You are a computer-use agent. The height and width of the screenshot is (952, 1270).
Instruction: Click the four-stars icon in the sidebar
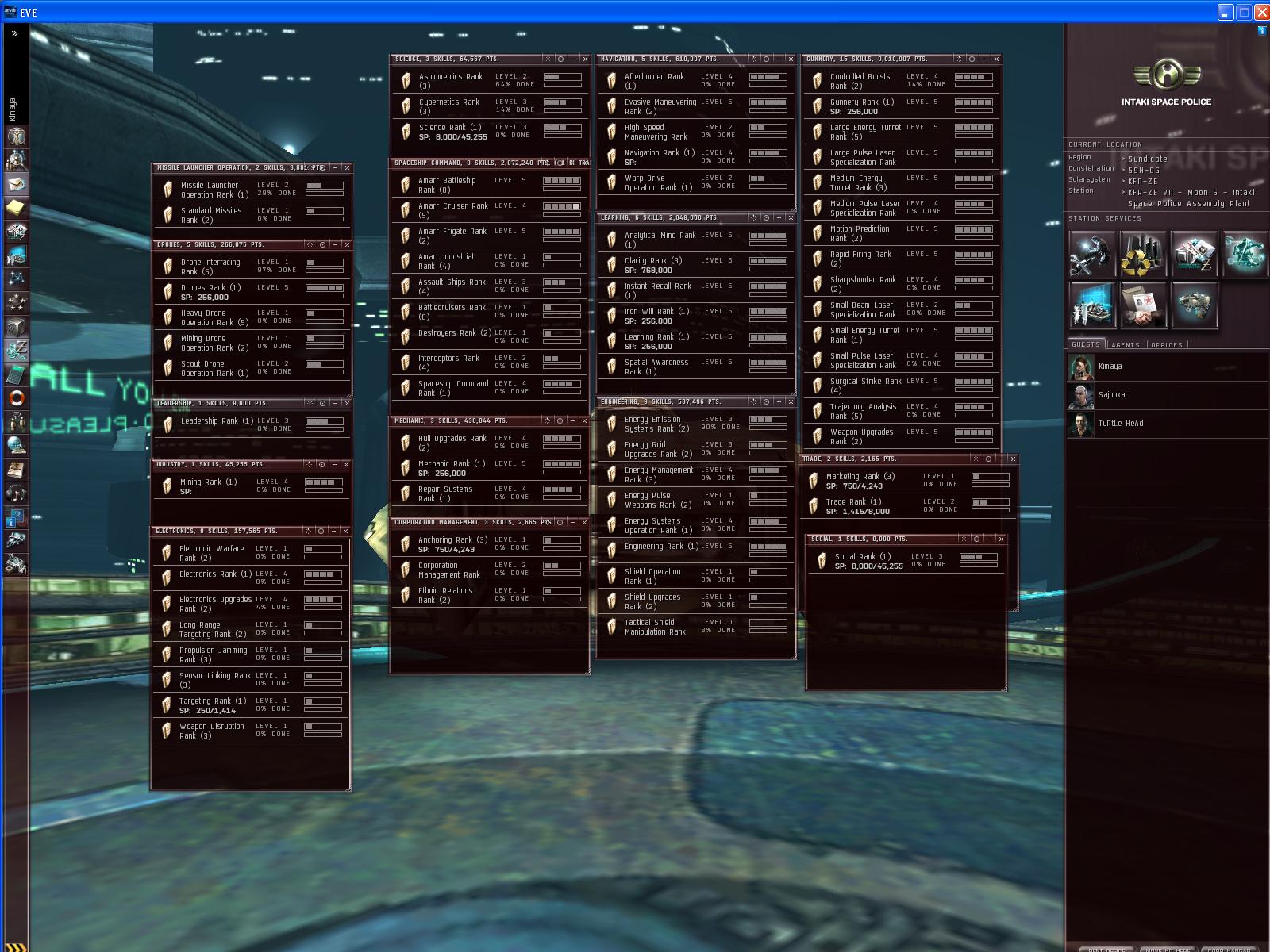(x=17, y=303)
